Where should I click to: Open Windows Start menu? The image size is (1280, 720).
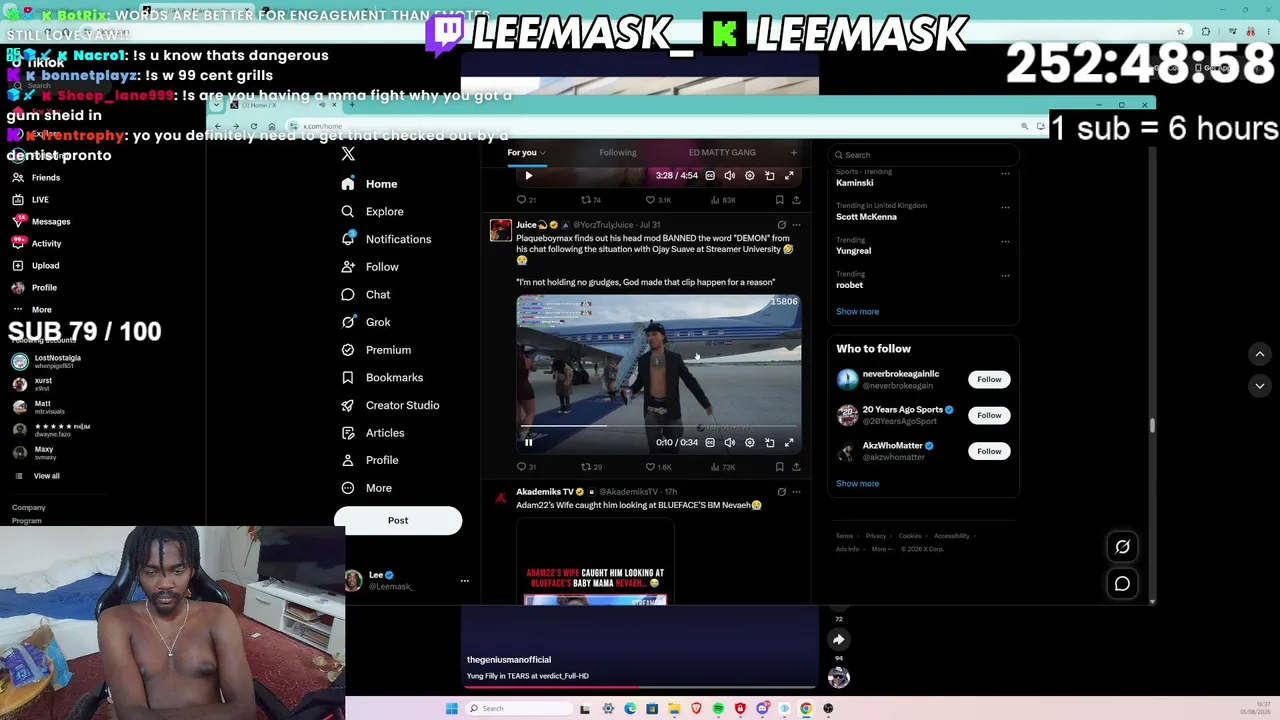(452, 709)
